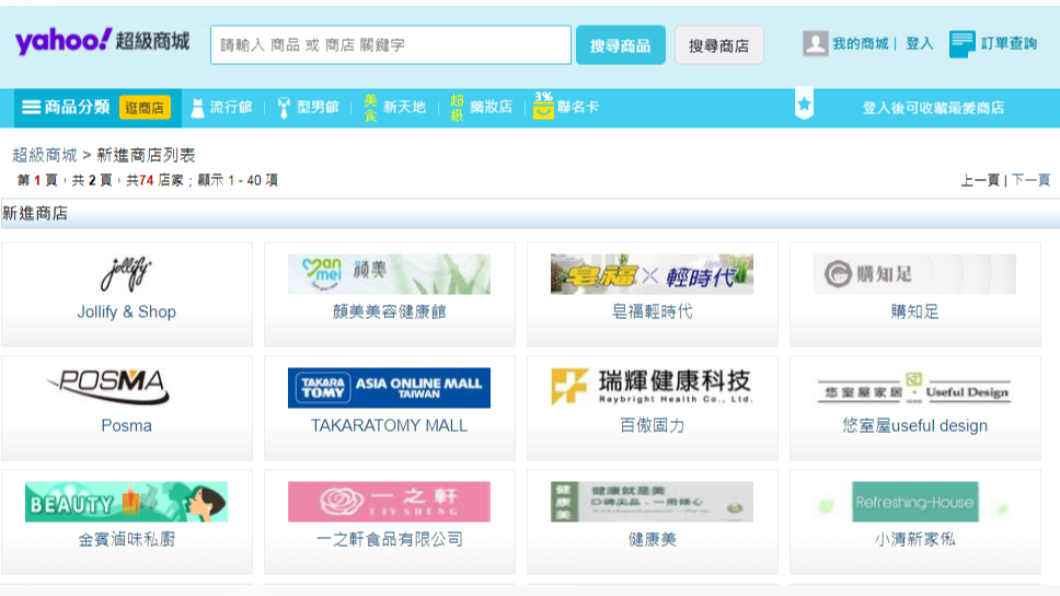The width and height of the screenshot is (1060, 596).
Task: Click the Takara Tomy Asia Online Mall banner
Action: [x=389, y=388]
